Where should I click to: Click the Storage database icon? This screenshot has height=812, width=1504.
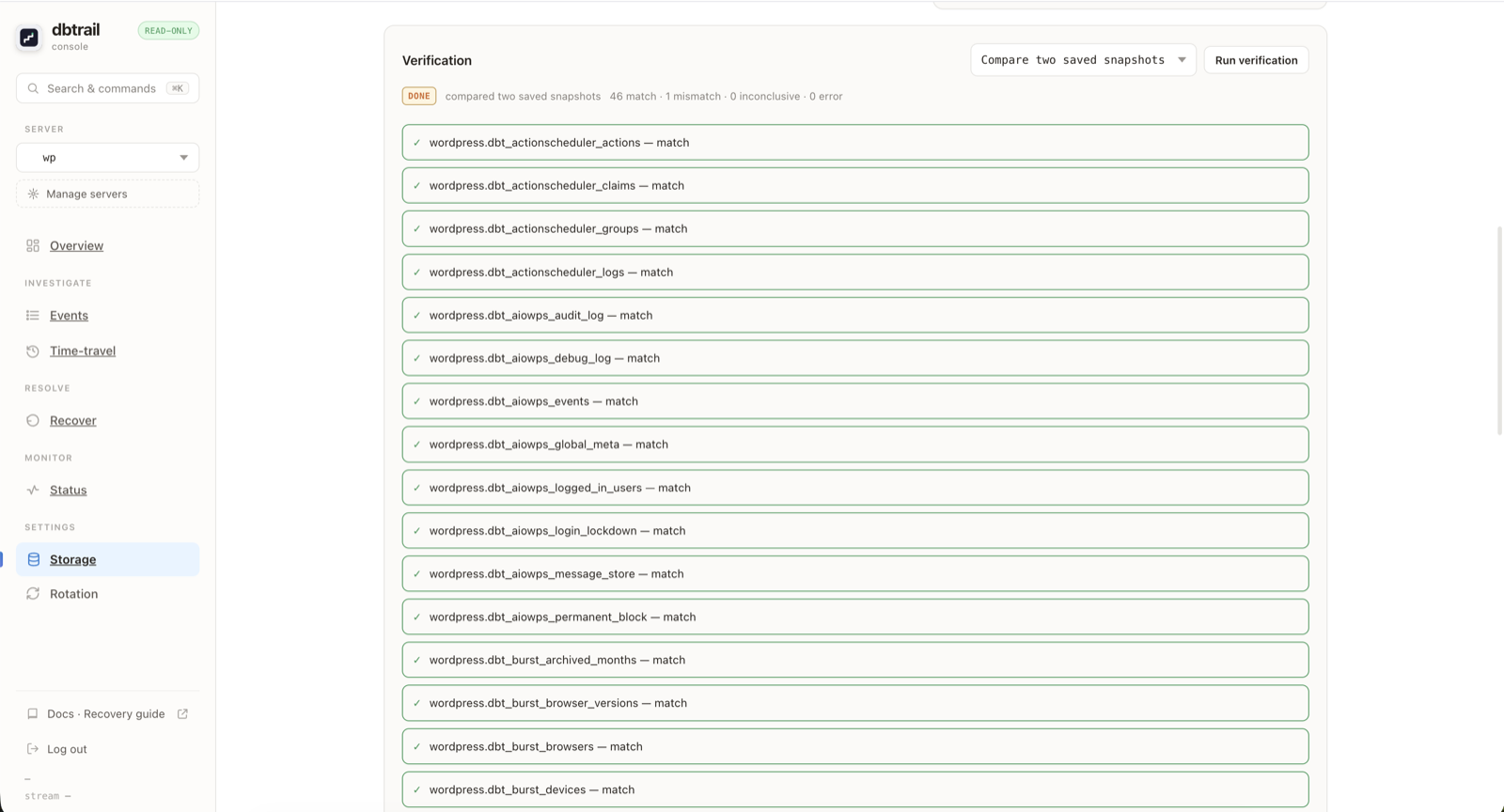pos(34,560)
